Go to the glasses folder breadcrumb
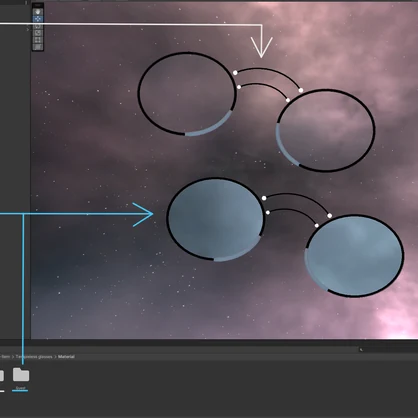This screenshot has width=418, height=418. (34, 357)
